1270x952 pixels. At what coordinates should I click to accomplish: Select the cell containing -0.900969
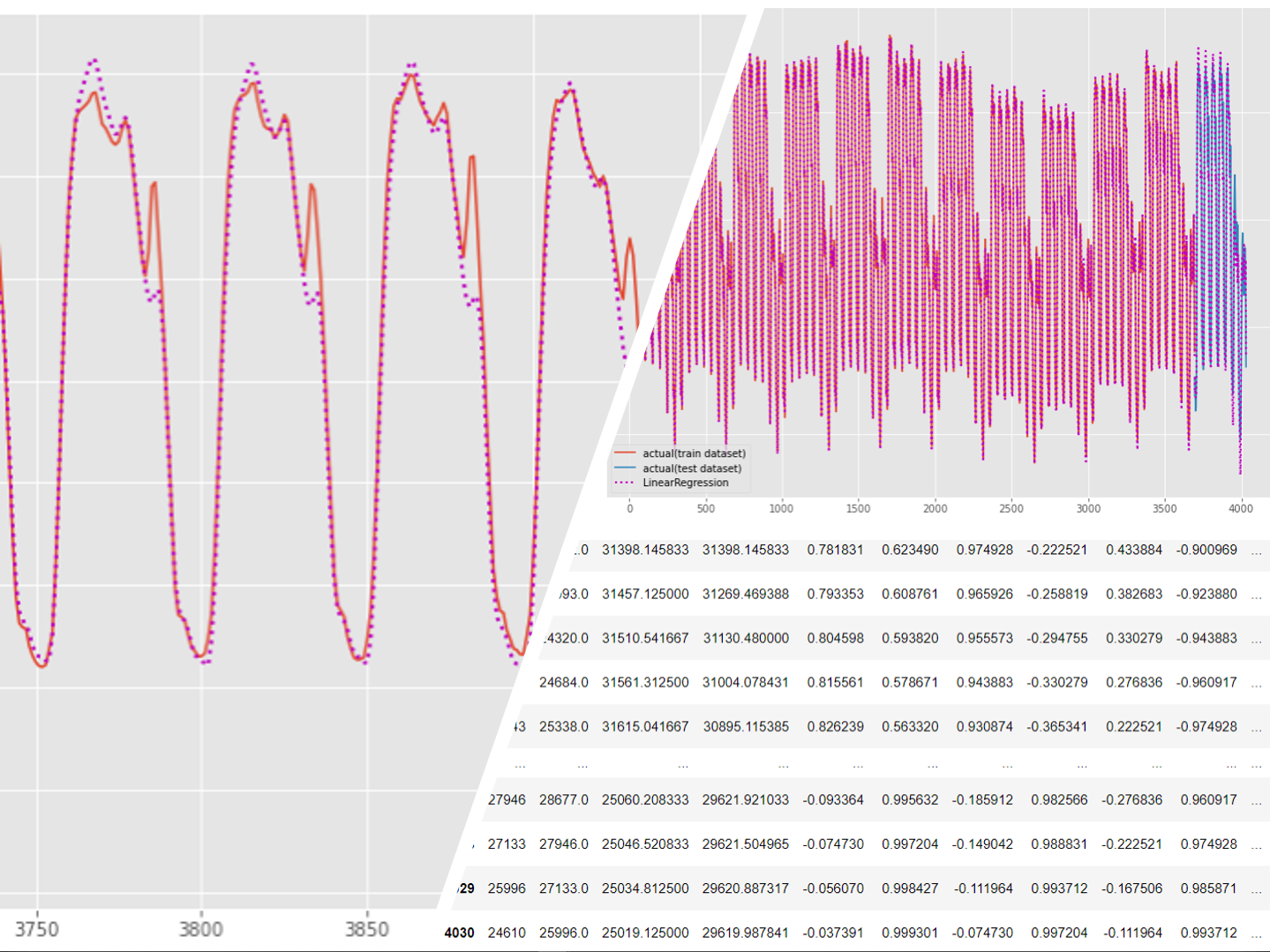pyautogui.click(x=1206, y=550)
